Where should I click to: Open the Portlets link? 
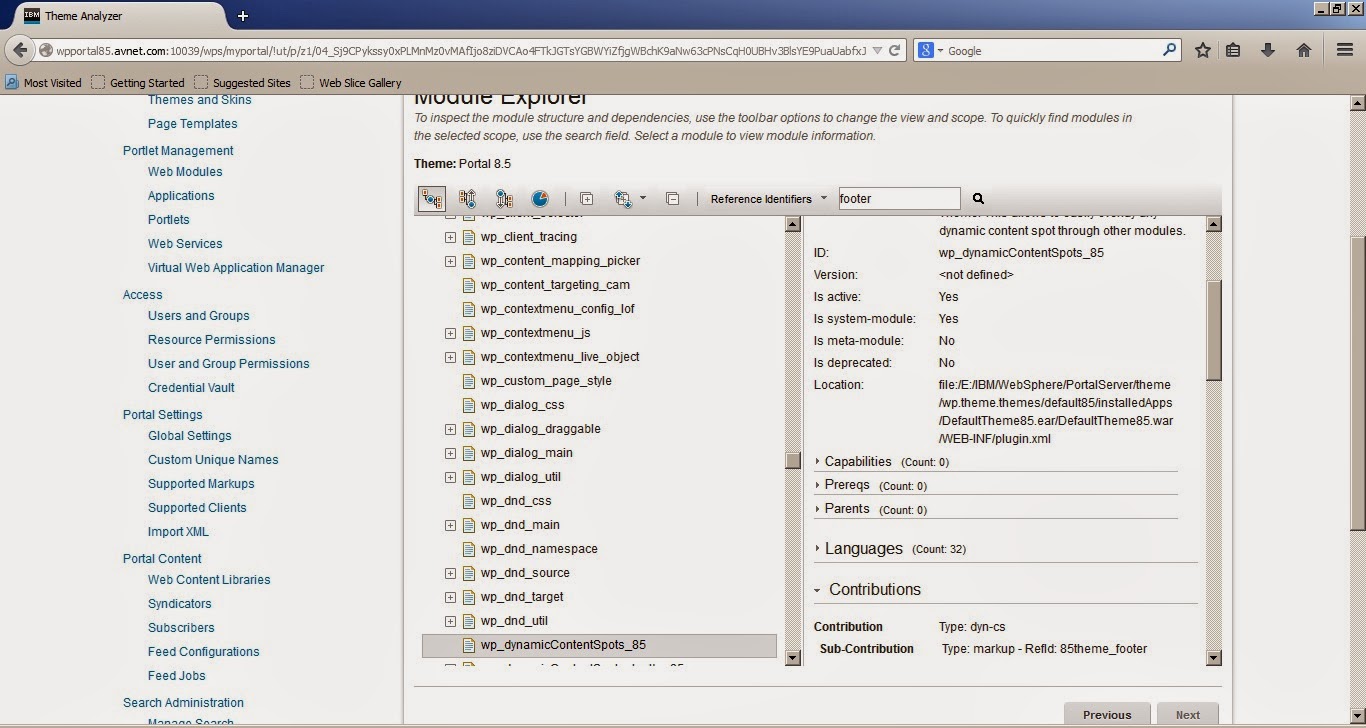pos(169,220)
